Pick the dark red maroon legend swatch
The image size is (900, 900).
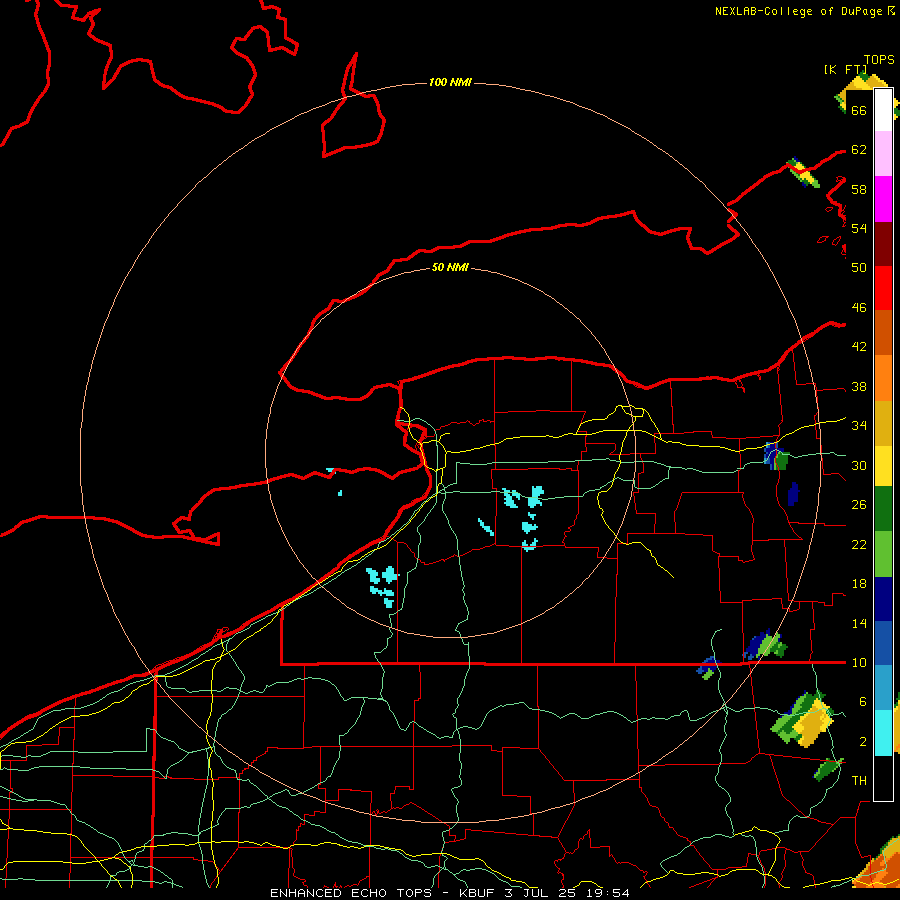tap(883, 244)
